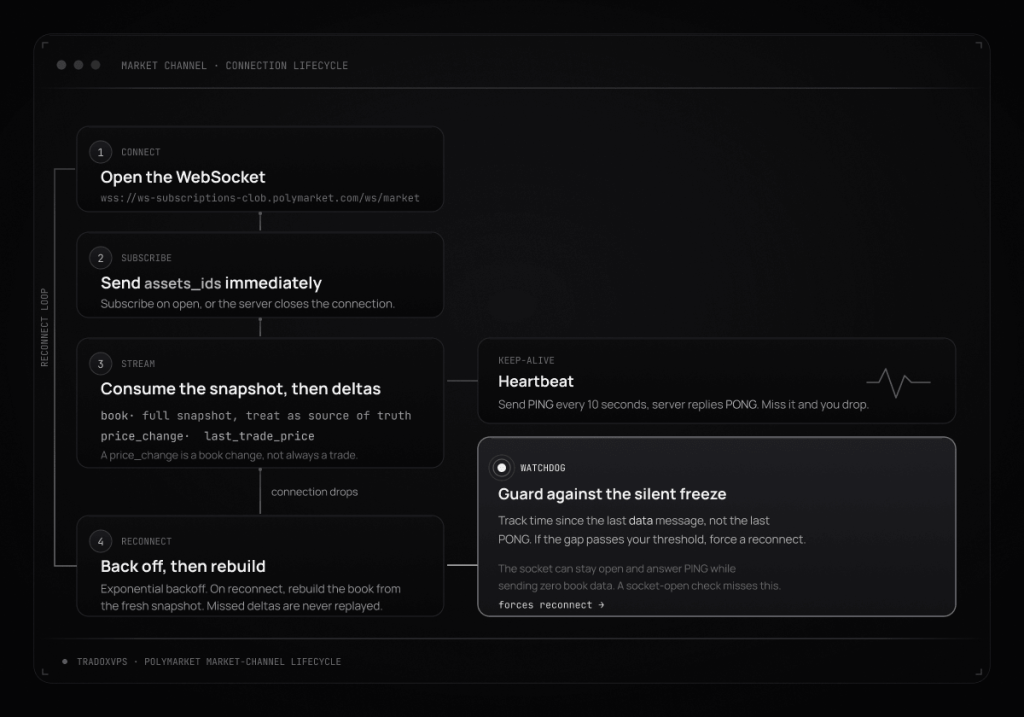Click the "MARKET CHANNEL · CONNECTION LIFECYCLE" title
Image resolution: width=1024 pixels, height=717 pixels.
coord(234,65)
